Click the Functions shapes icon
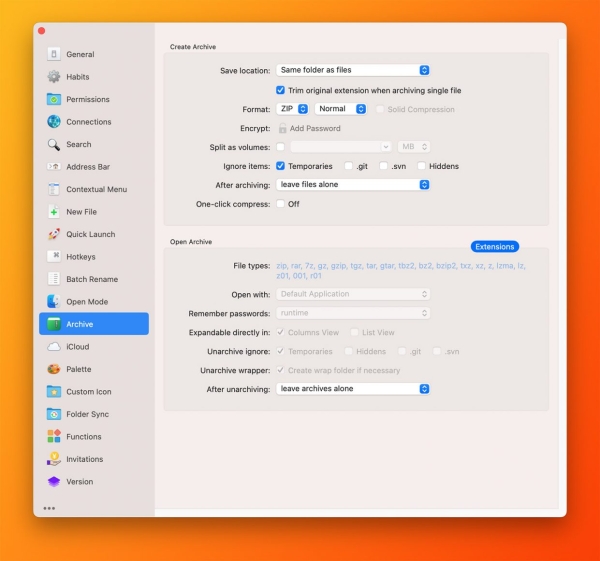The height and width of the screenshot is (561, 600). point(54,436)
